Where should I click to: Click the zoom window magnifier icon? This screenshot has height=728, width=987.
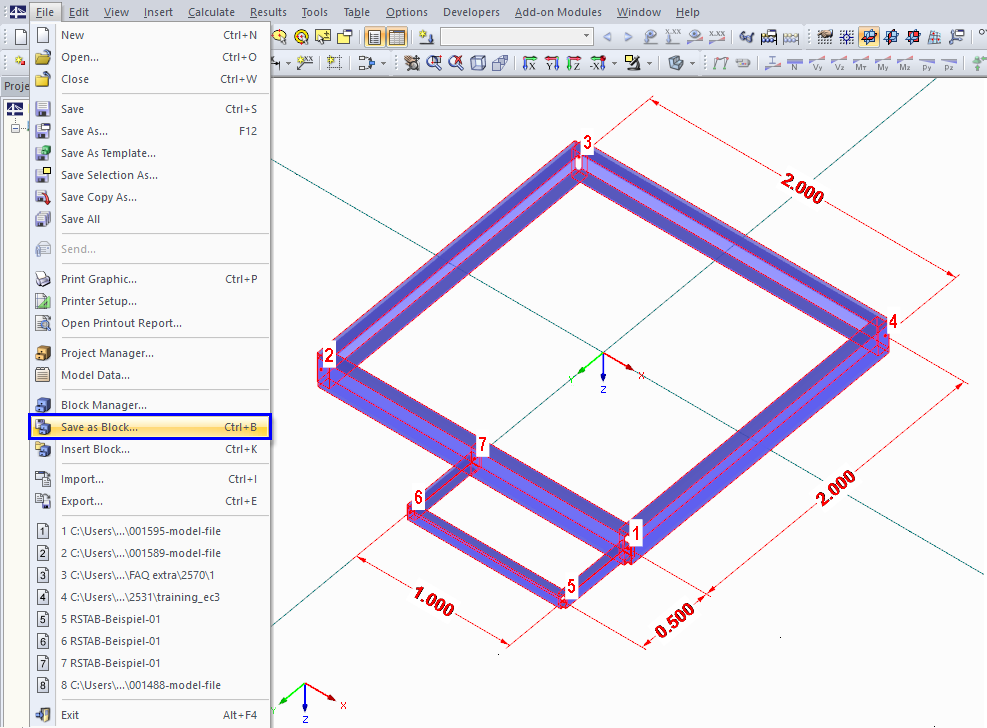pos(434,63)
